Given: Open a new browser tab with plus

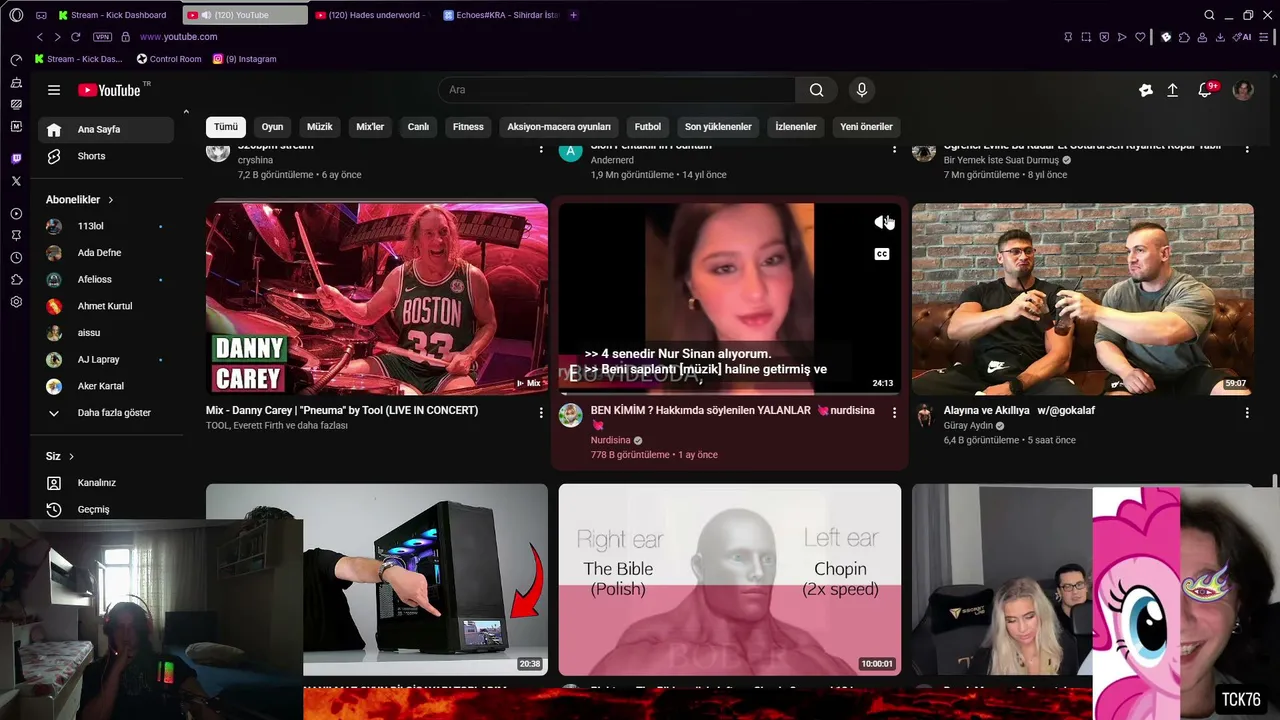Looking at the screenshot, I should [x=573, y=15].
